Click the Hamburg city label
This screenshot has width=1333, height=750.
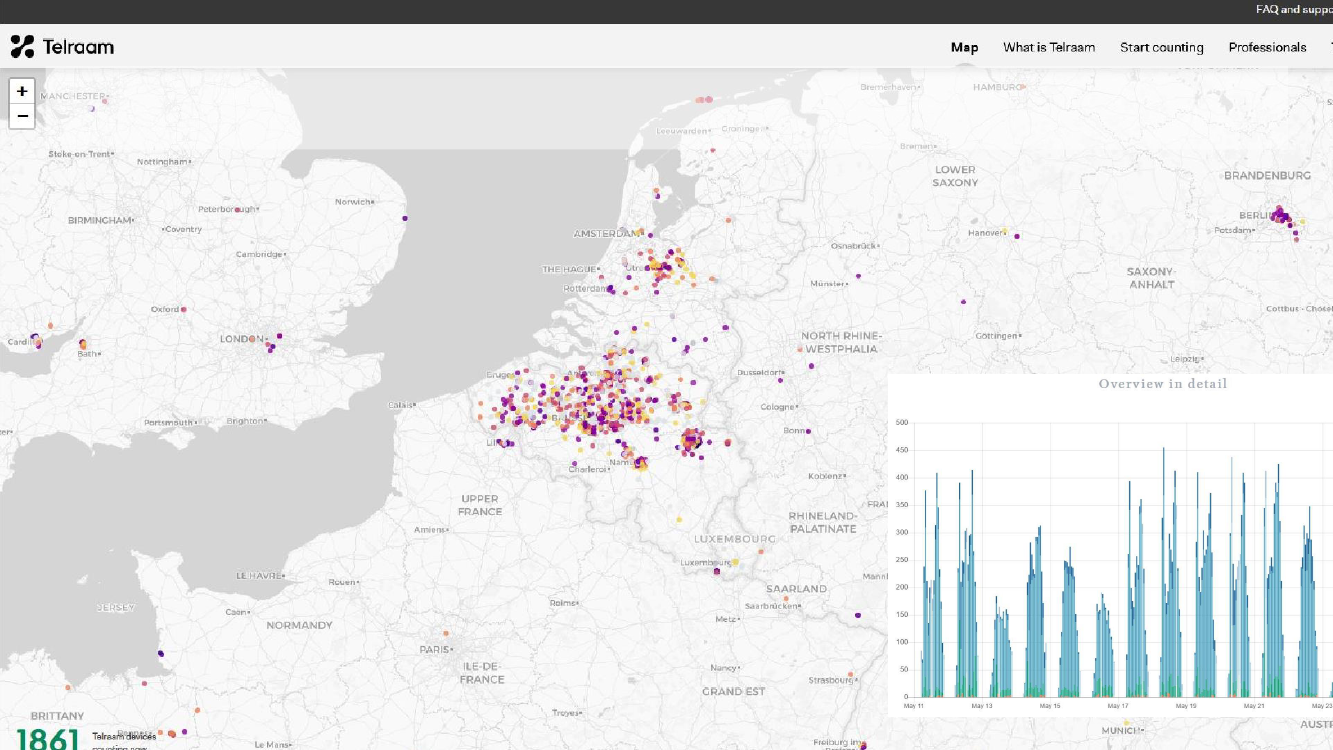click(x=998, y=87)
